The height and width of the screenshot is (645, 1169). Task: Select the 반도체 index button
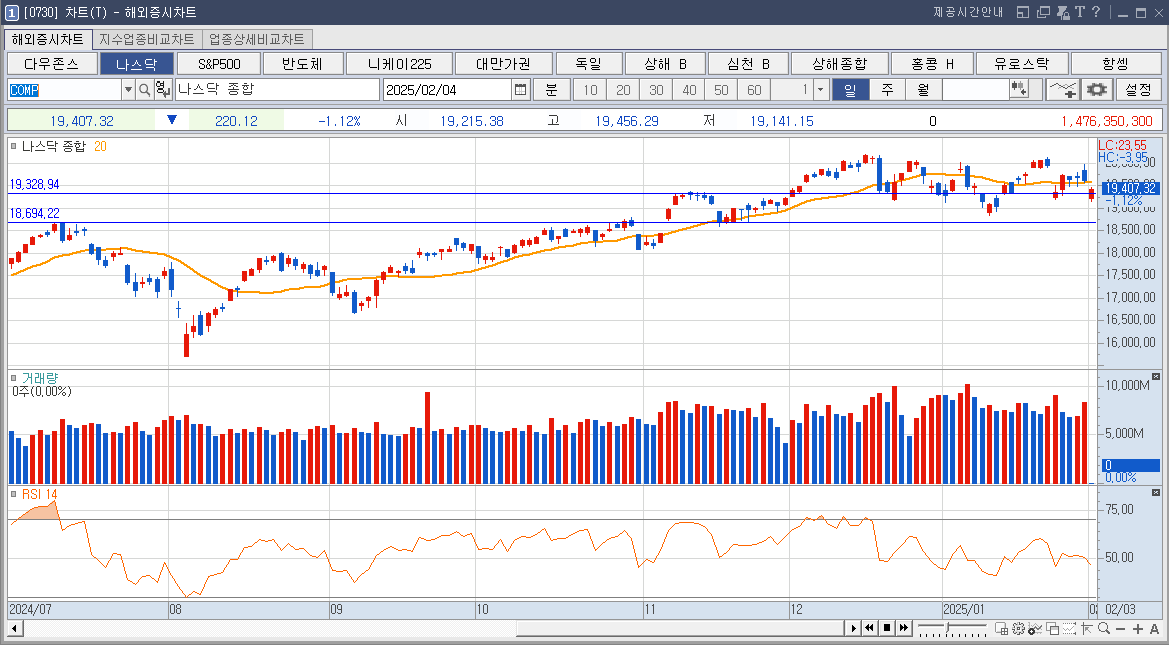(x=303, y=64)
